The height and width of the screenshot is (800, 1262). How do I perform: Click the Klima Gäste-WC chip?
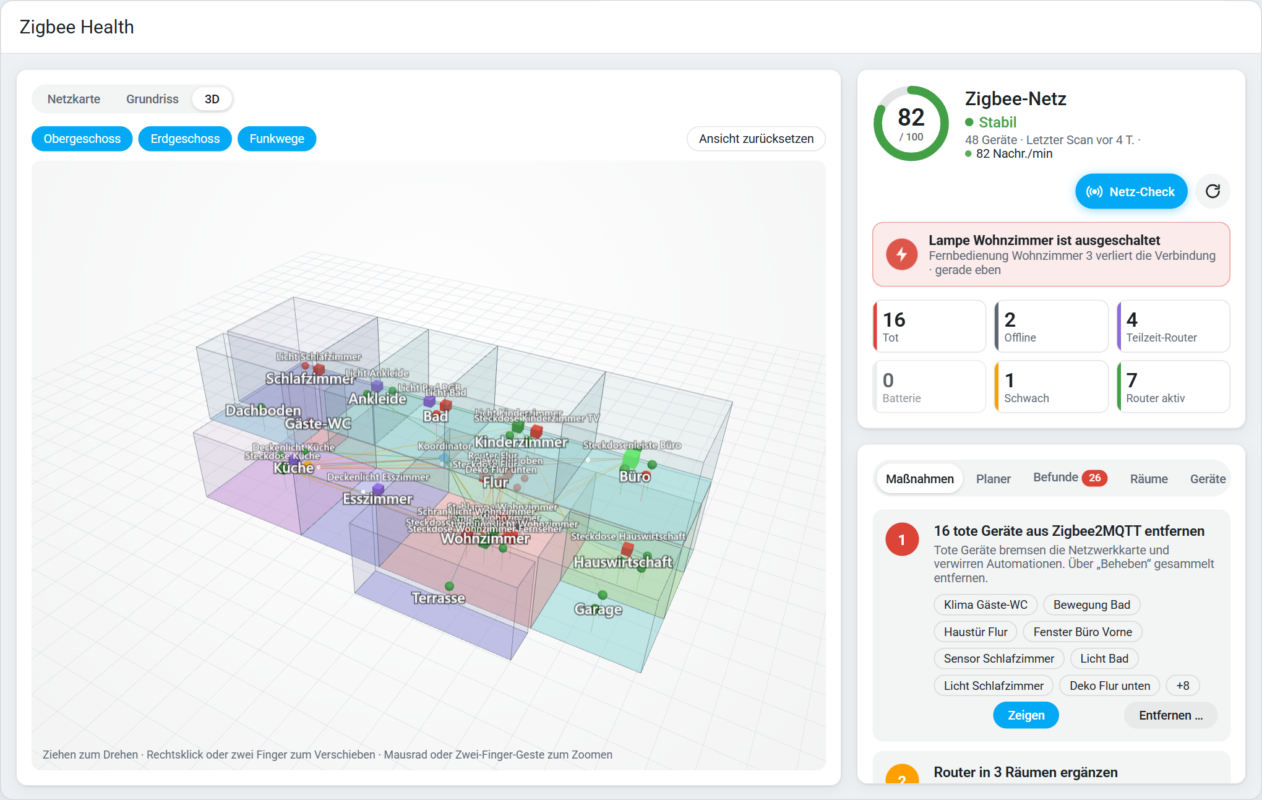tap(985, 605)
